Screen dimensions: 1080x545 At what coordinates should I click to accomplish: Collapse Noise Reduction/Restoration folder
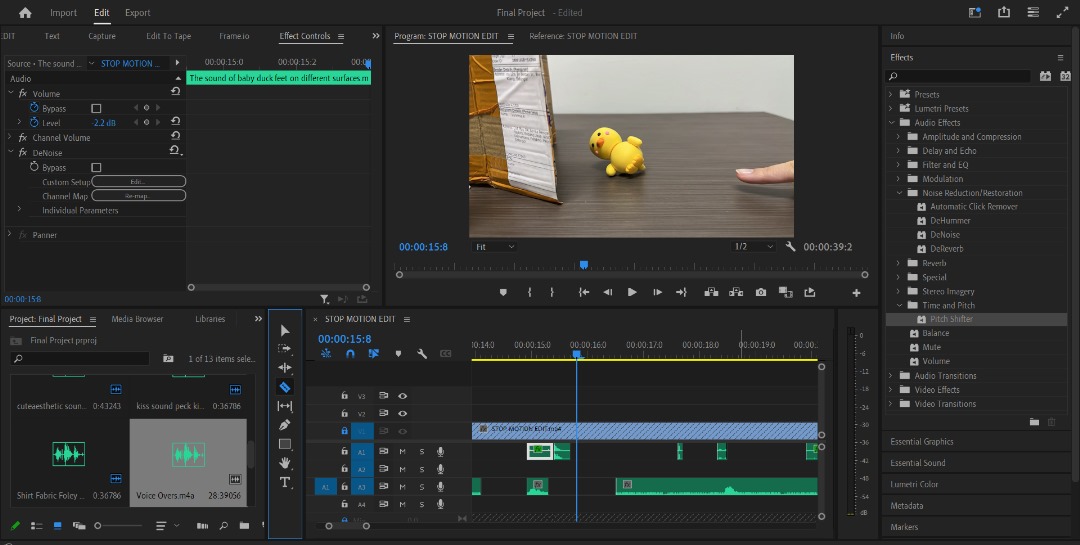coord(899,193)
